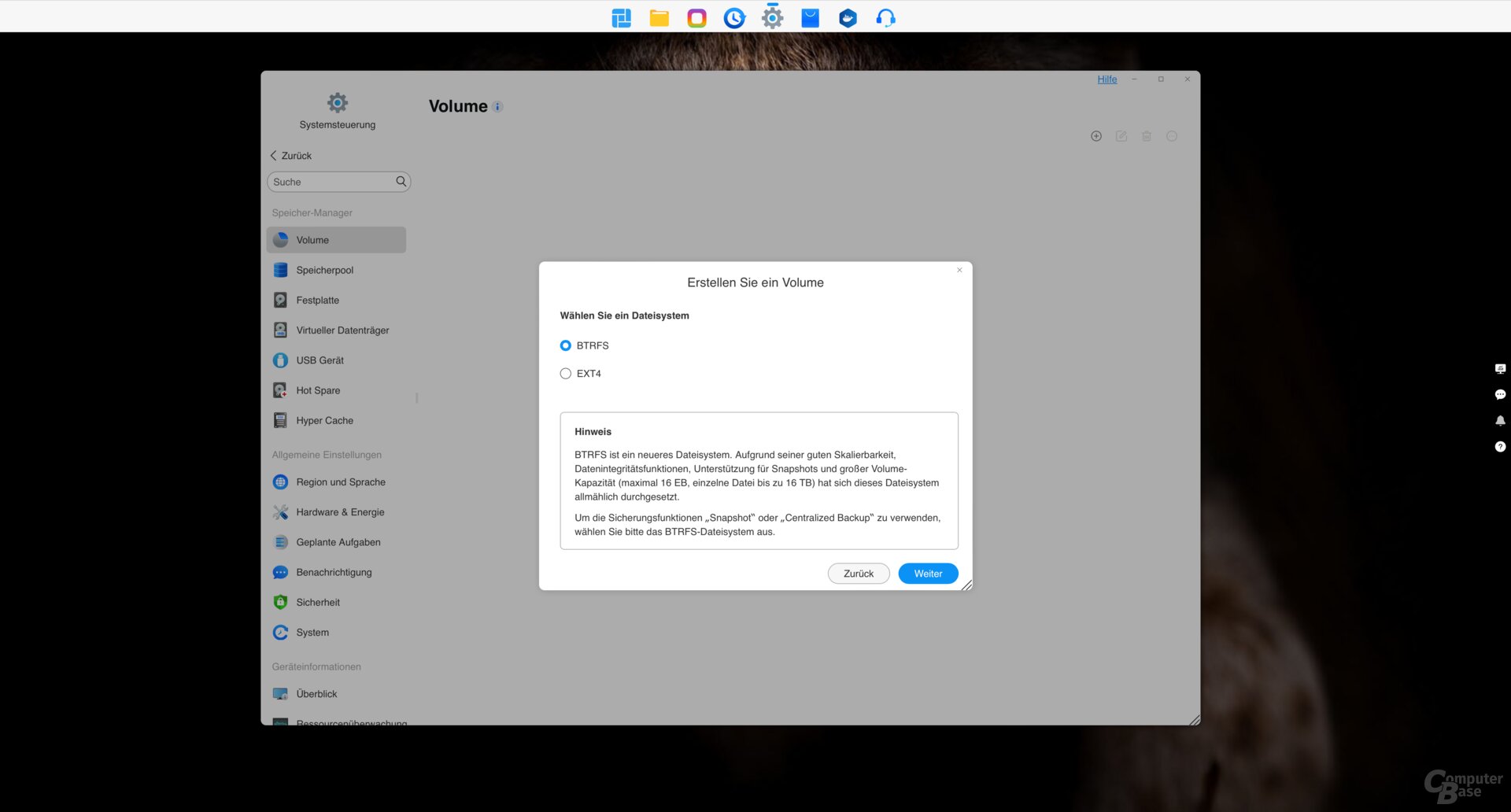Click the Volume info icon

[x=497, y=107]
